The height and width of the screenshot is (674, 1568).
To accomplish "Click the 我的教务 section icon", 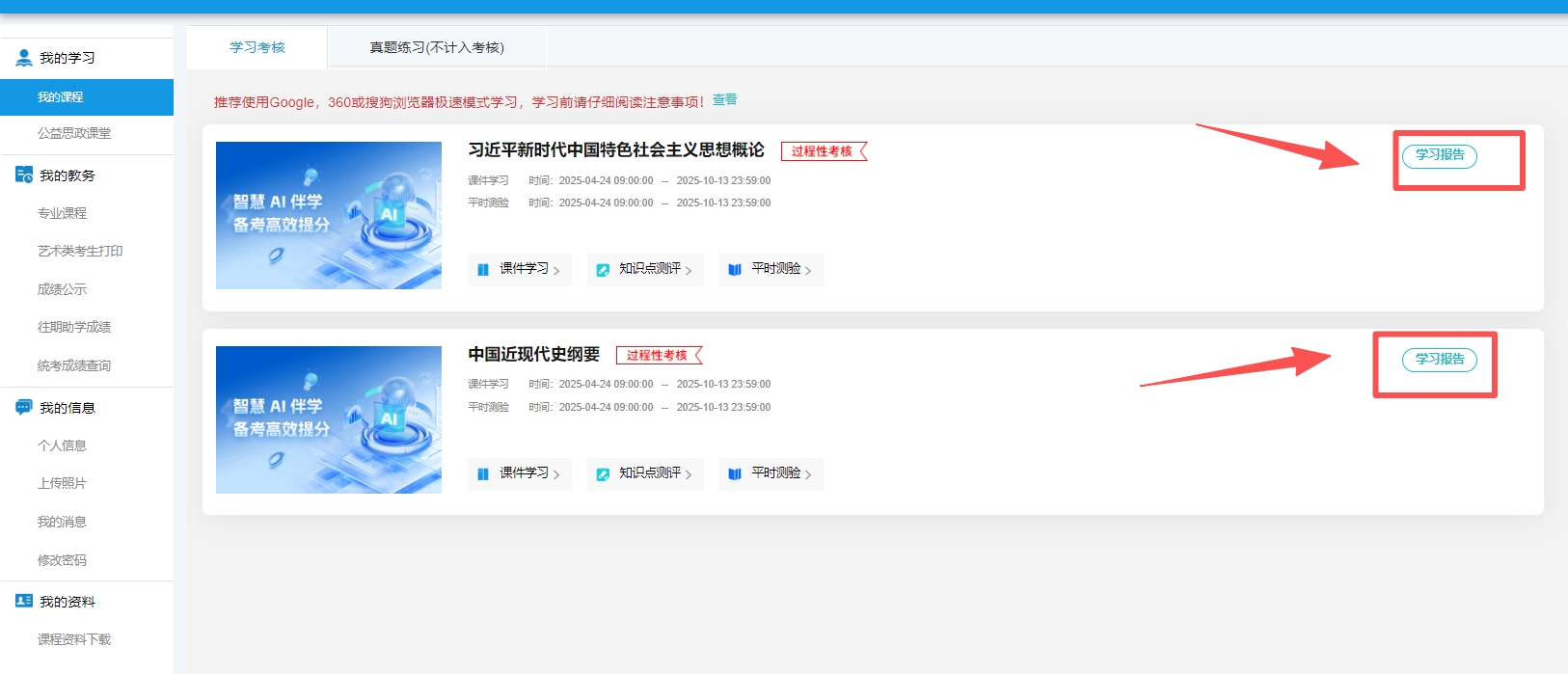I will (24, 175).
